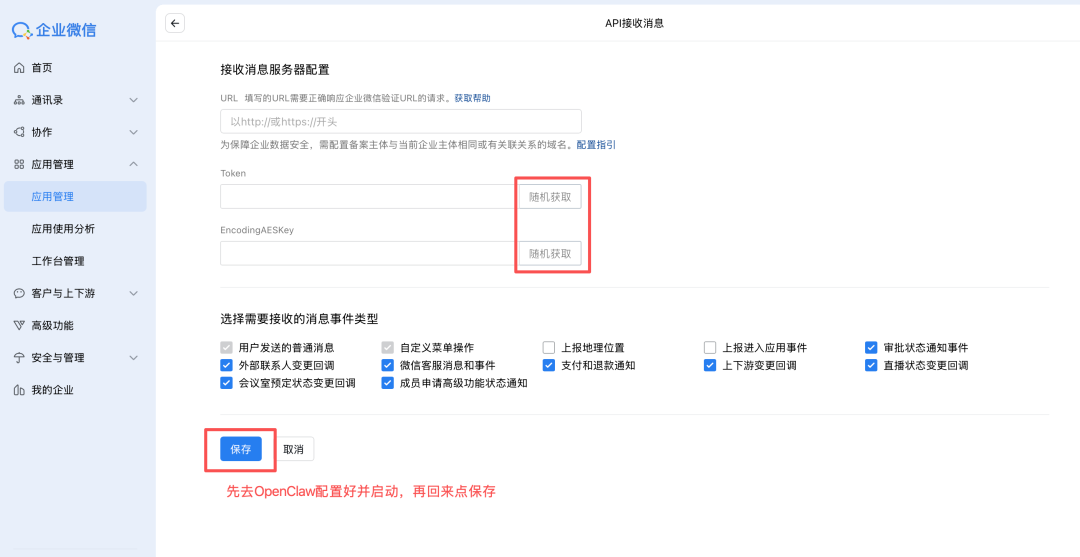Click the 客户与上下游 chat icon
Viewport: 1080px width, 557px height.
coord(19,293)
